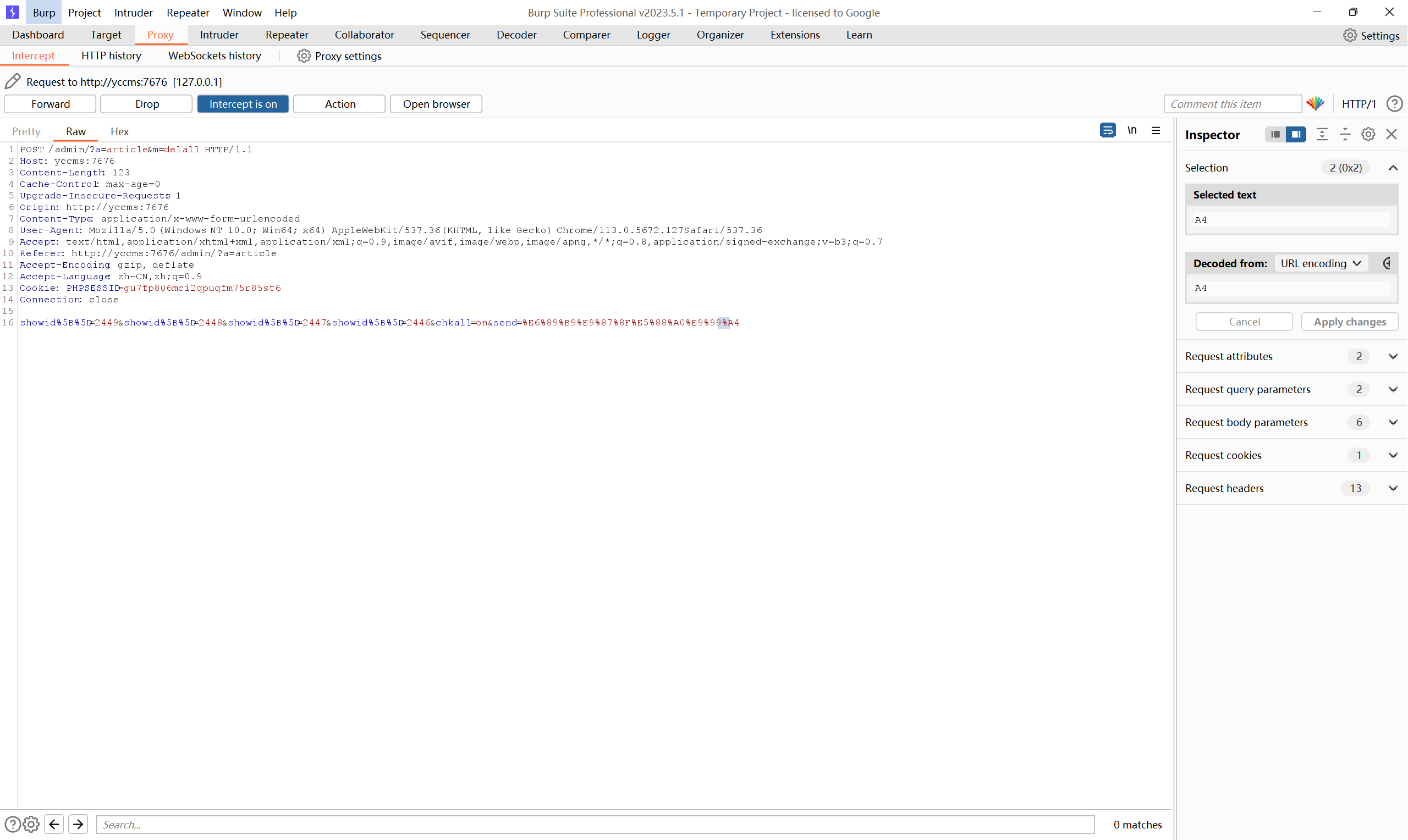Screen dimensions: 1408x840
Task: Click the highlight color picker icon
Action: pyautogui.click(x=1315, y=103)
